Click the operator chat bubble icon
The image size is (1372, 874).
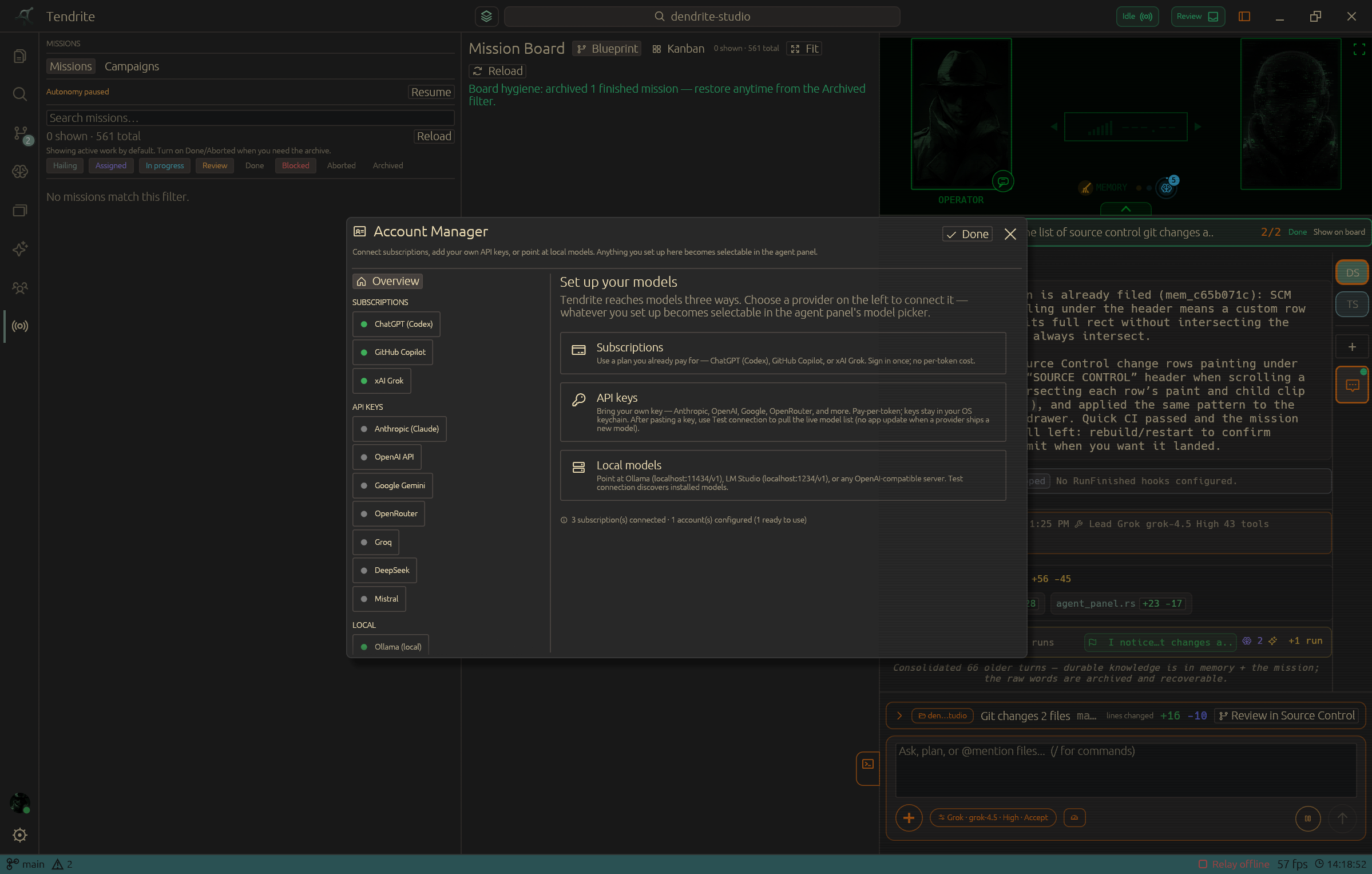click(x=1003, y=182)
